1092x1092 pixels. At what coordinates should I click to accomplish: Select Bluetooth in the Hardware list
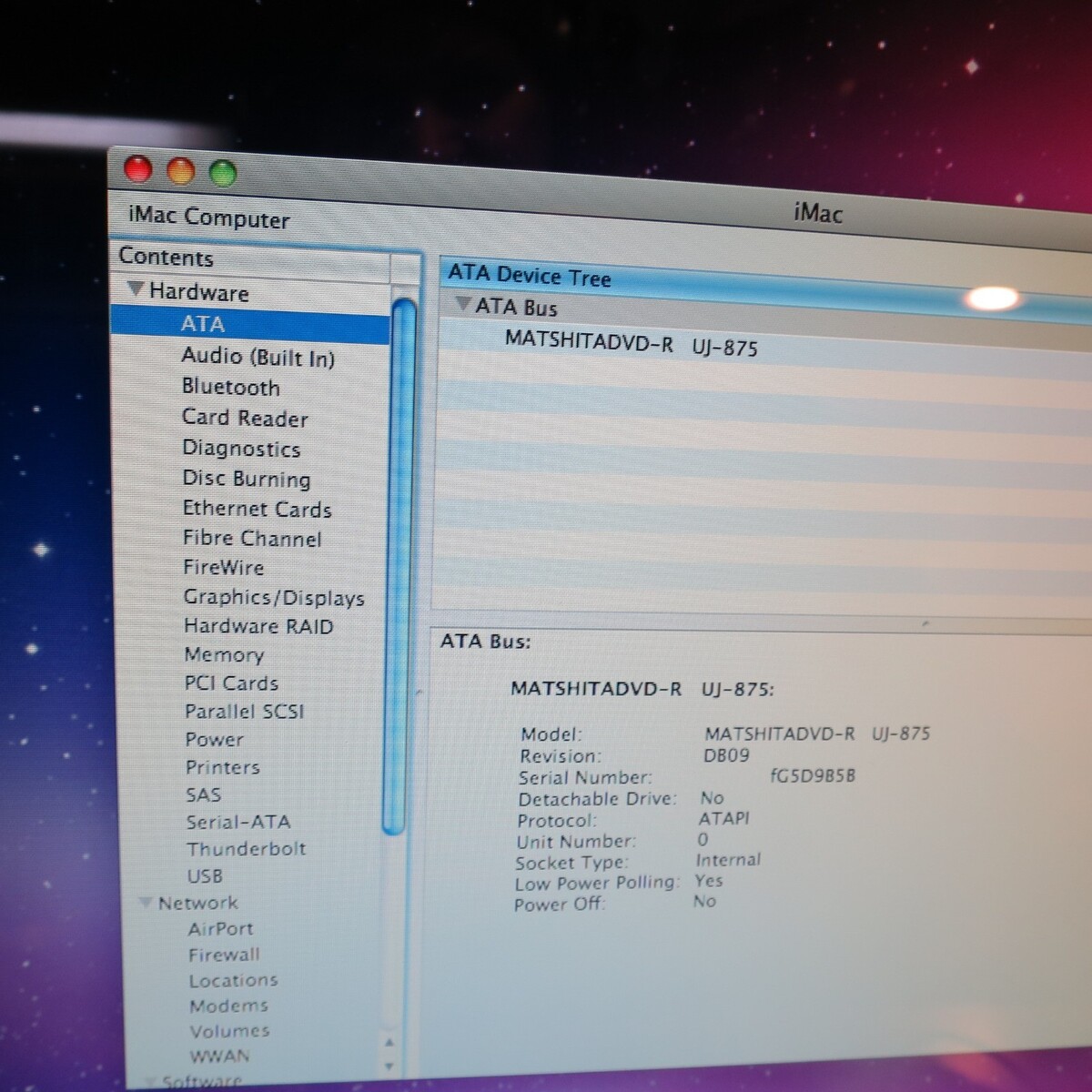[x=230, y=387]
